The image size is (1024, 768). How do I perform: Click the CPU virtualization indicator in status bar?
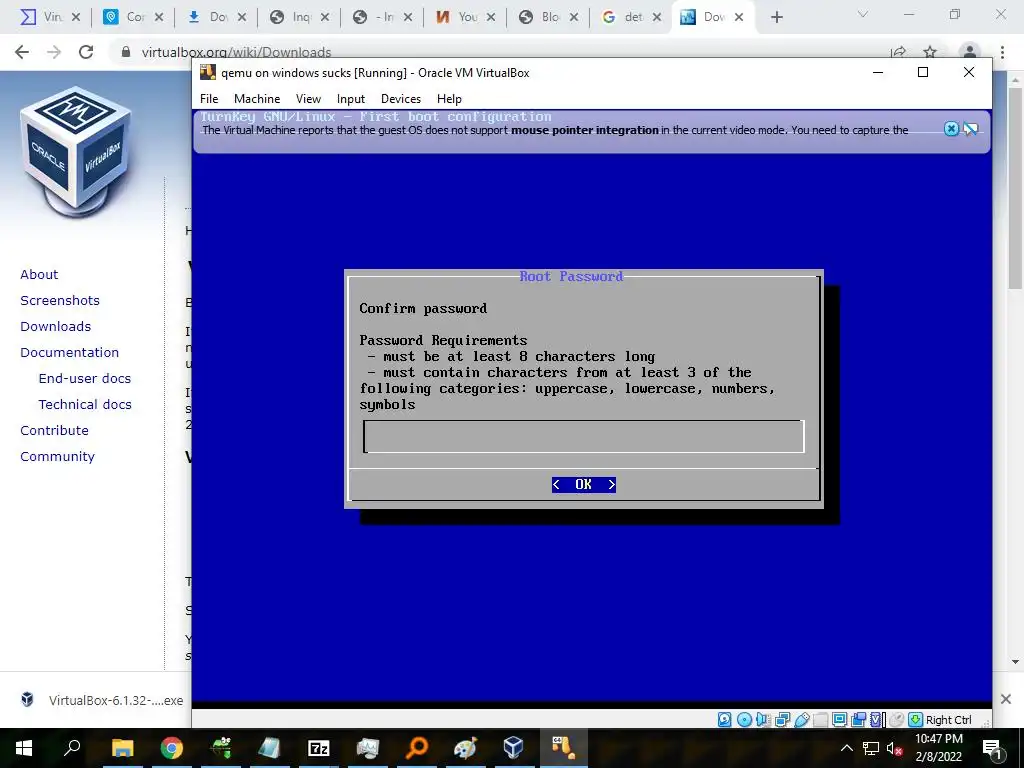pos(876,720)
